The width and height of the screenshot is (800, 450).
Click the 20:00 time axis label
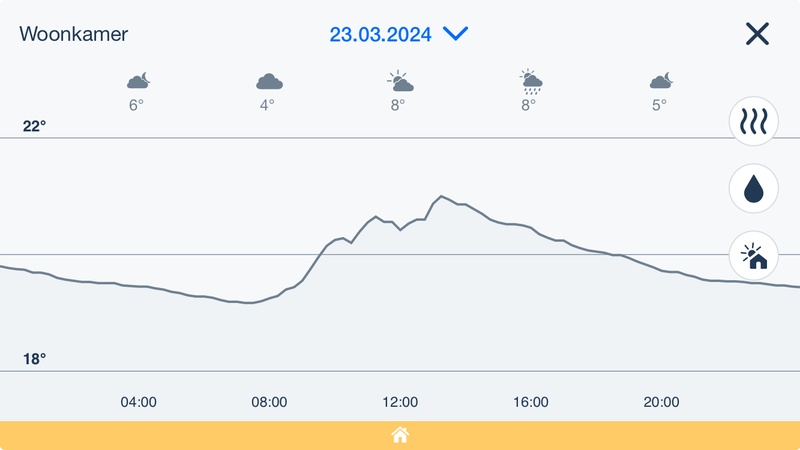(661, 402)
